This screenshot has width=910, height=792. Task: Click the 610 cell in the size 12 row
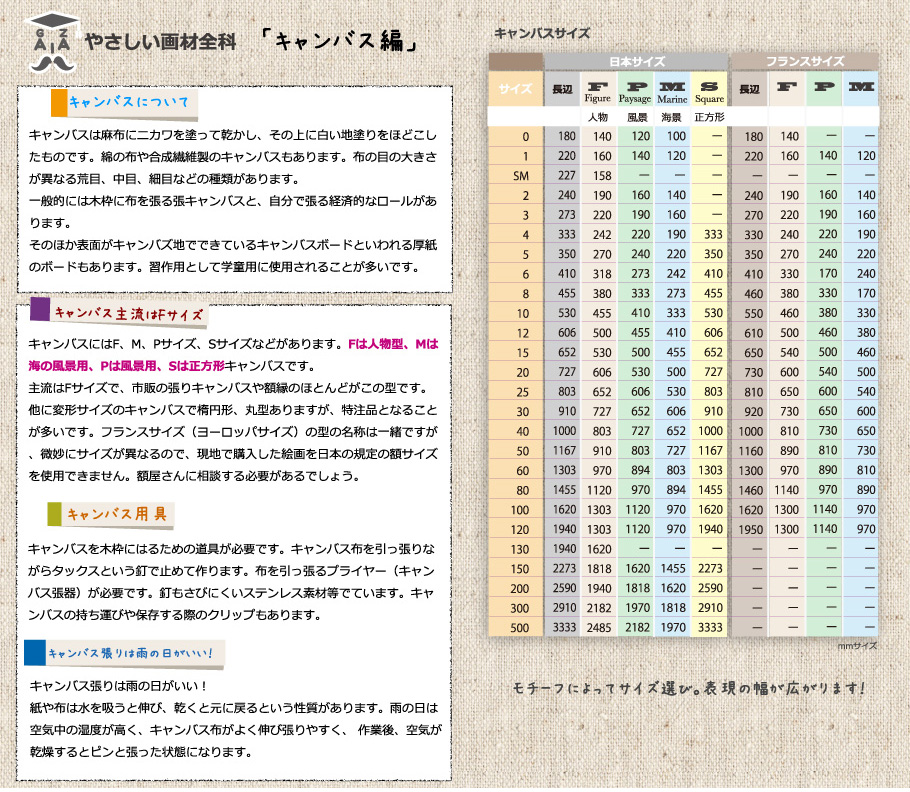click(x=753, y=333)
